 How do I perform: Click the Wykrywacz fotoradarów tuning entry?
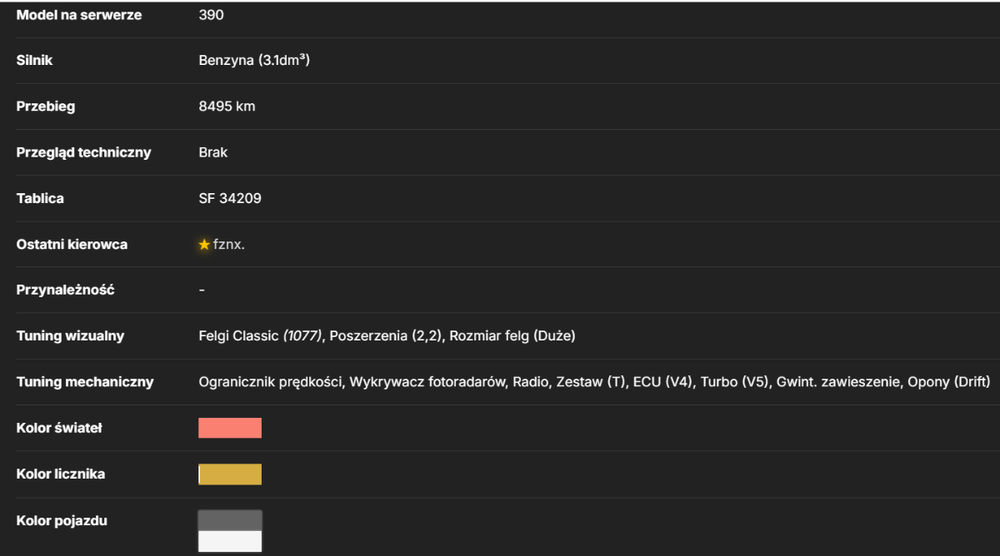click(427, 382)
